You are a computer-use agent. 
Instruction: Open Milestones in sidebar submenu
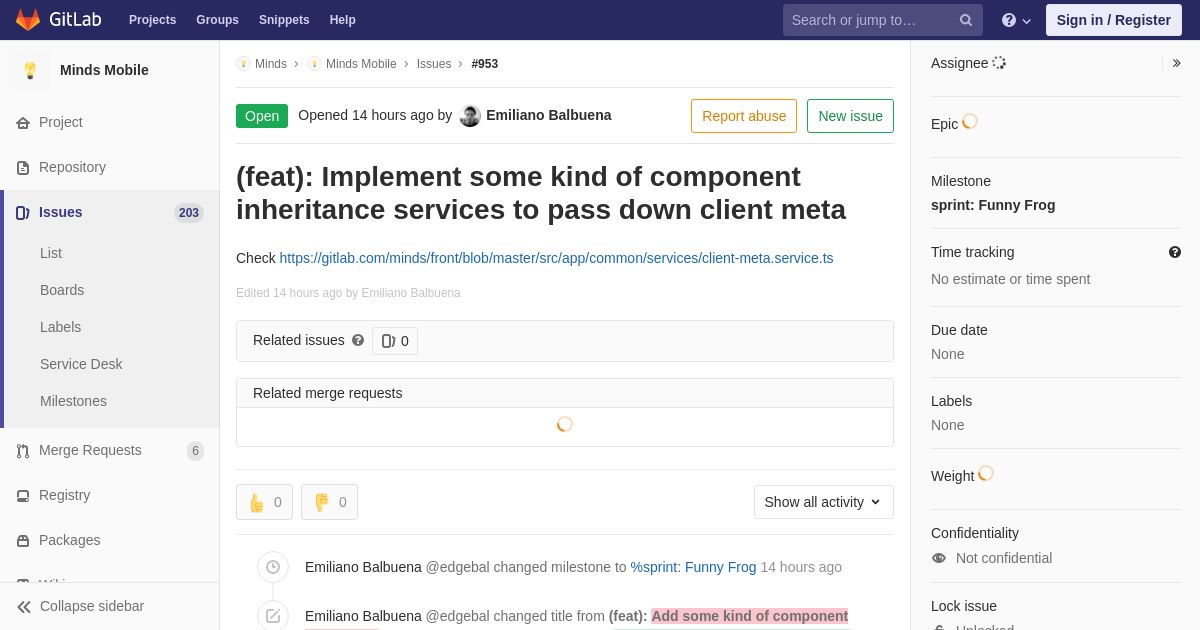click(73, 401)
